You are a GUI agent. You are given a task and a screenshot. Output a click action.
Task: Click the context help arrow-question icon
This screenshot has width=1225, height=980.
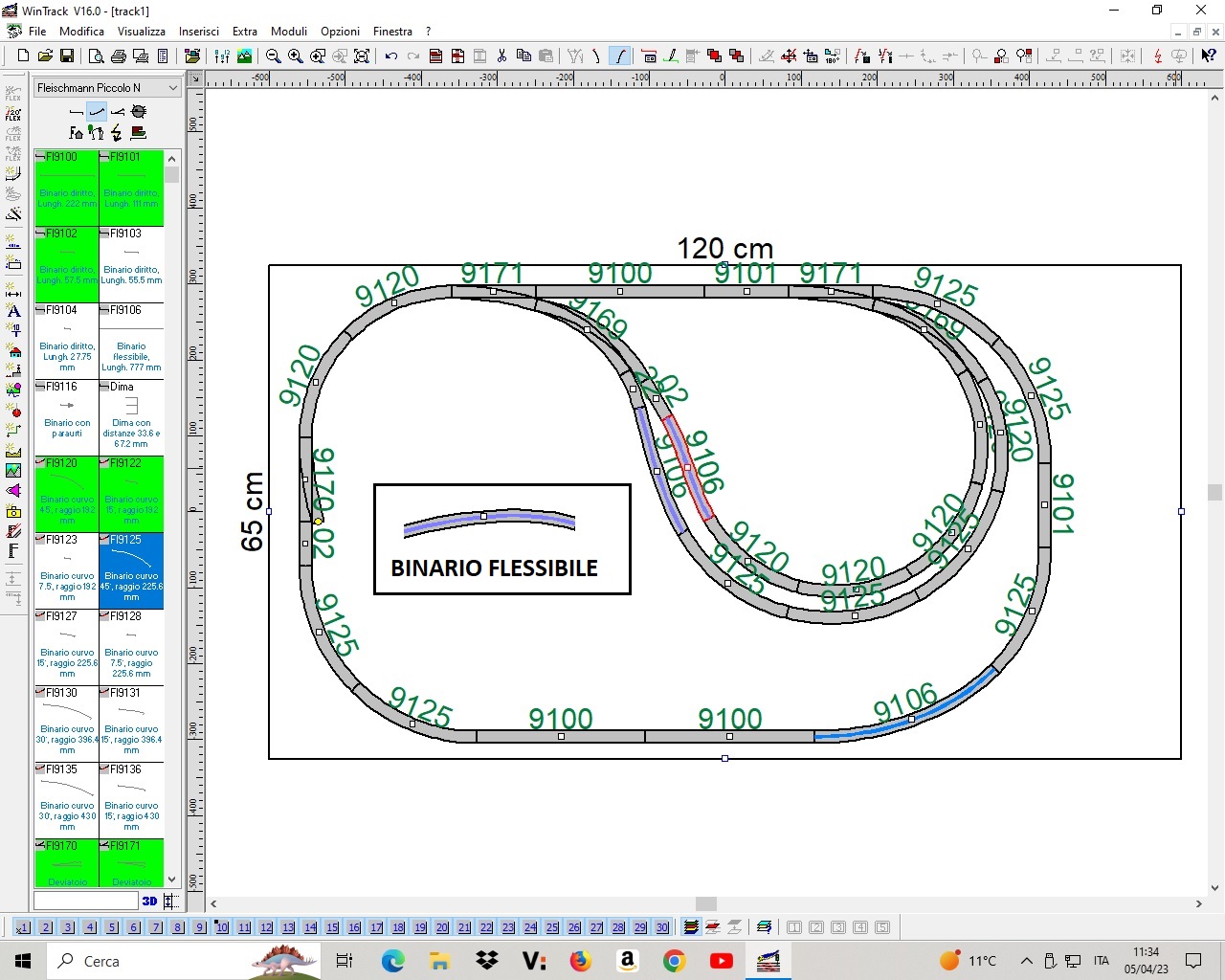click(x=1209, y=56)
